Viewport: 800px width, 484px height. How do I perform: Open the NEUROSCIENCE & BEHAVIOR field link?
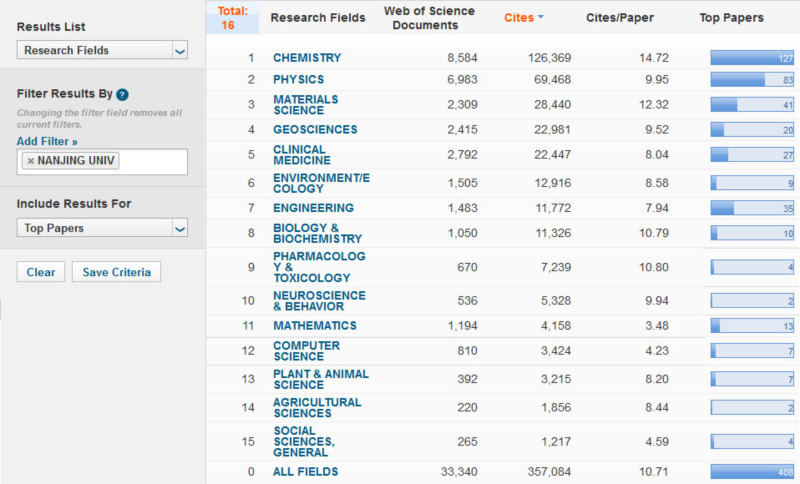pos(319,301)
